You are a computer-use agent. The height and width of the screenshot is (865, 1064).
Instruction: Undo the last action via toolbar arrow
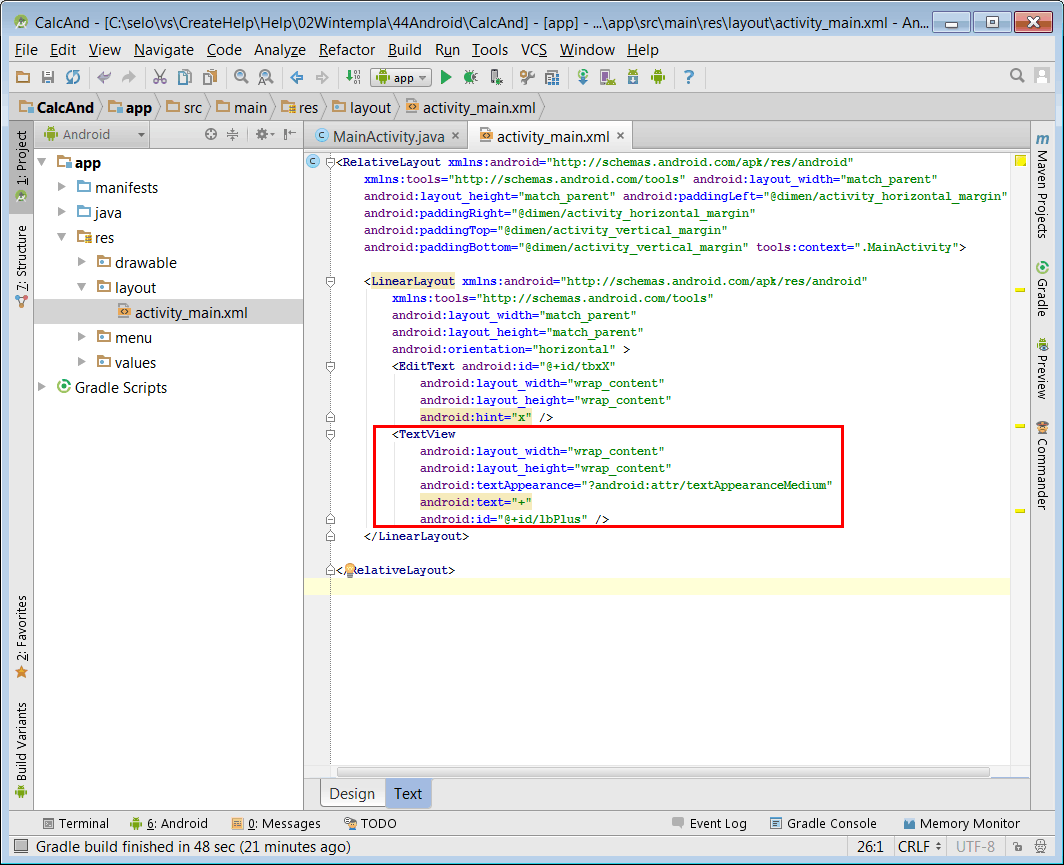(104, 77)
